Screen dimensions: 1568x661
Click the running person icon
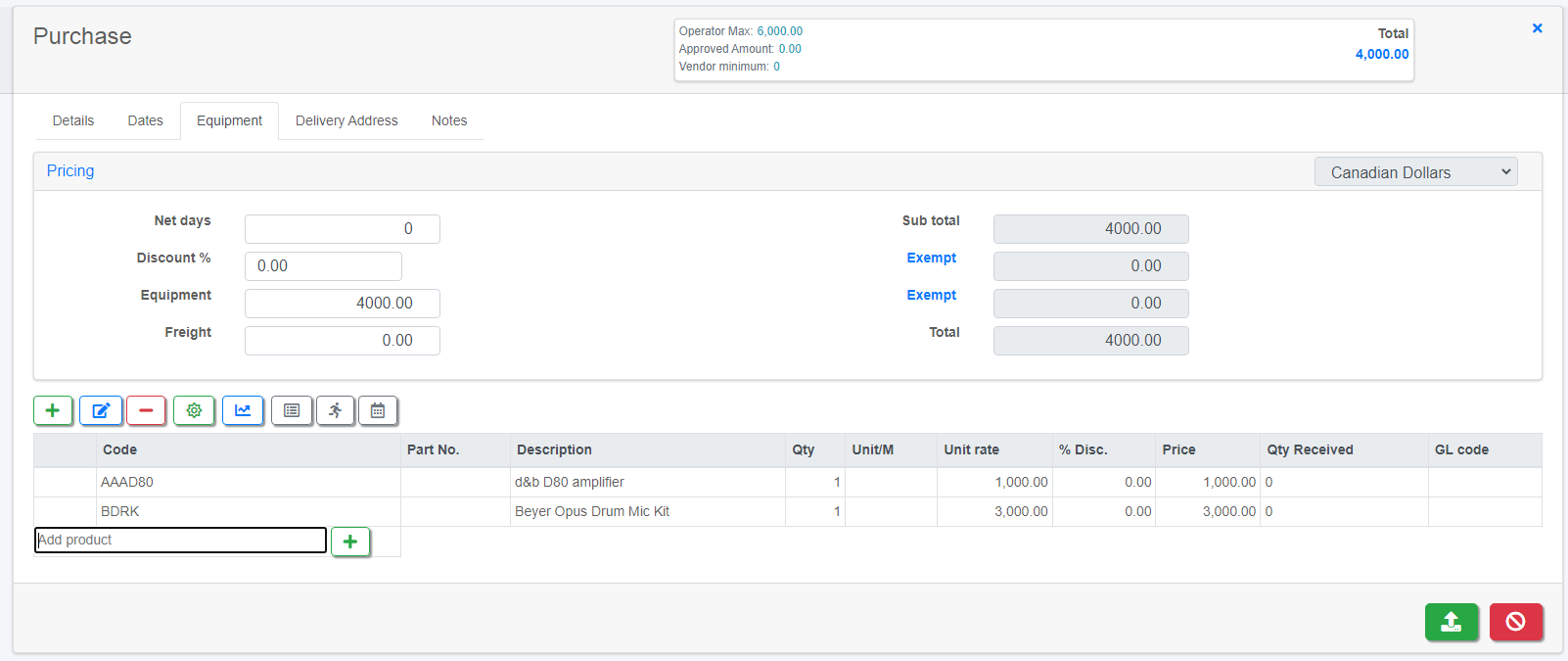[x=335, y=410]
